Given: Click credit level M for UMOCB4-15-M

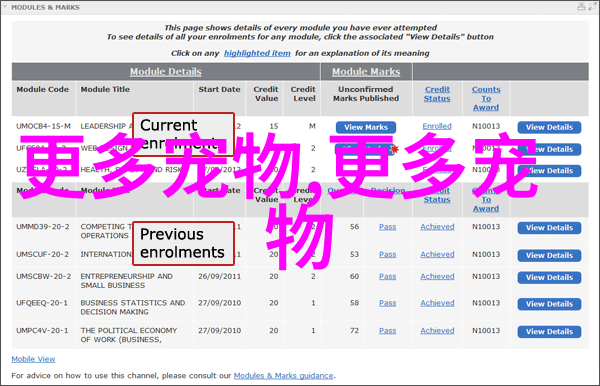Looking at the screenshot, I should coord(312,126).
